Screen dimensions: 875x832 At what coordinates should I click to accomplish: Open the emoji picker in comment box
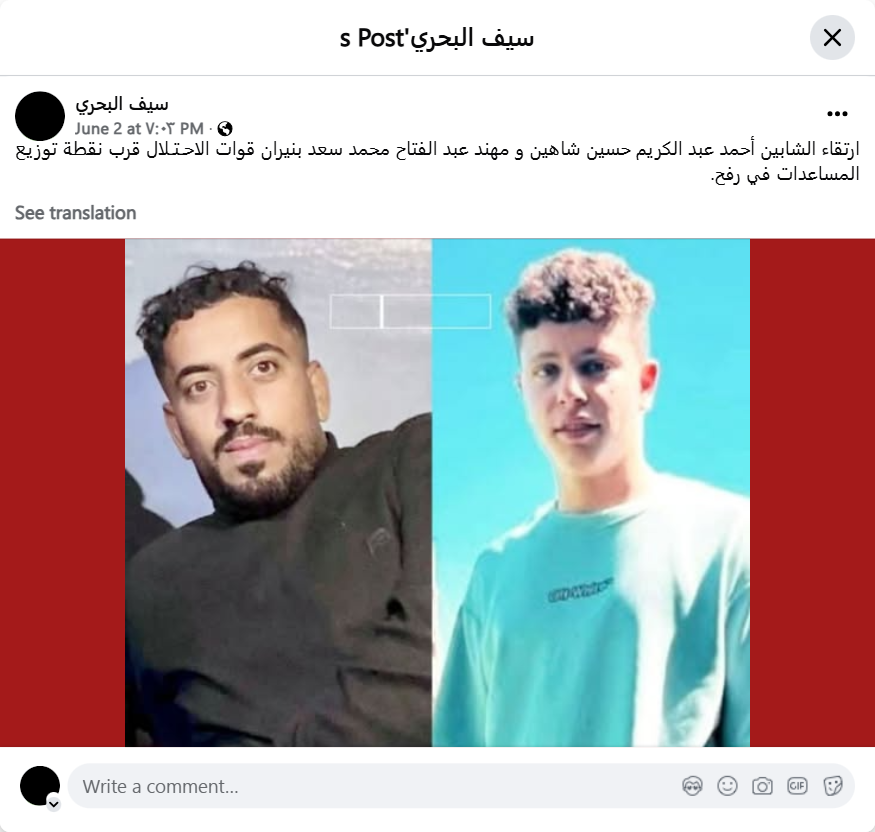(727, 786)
